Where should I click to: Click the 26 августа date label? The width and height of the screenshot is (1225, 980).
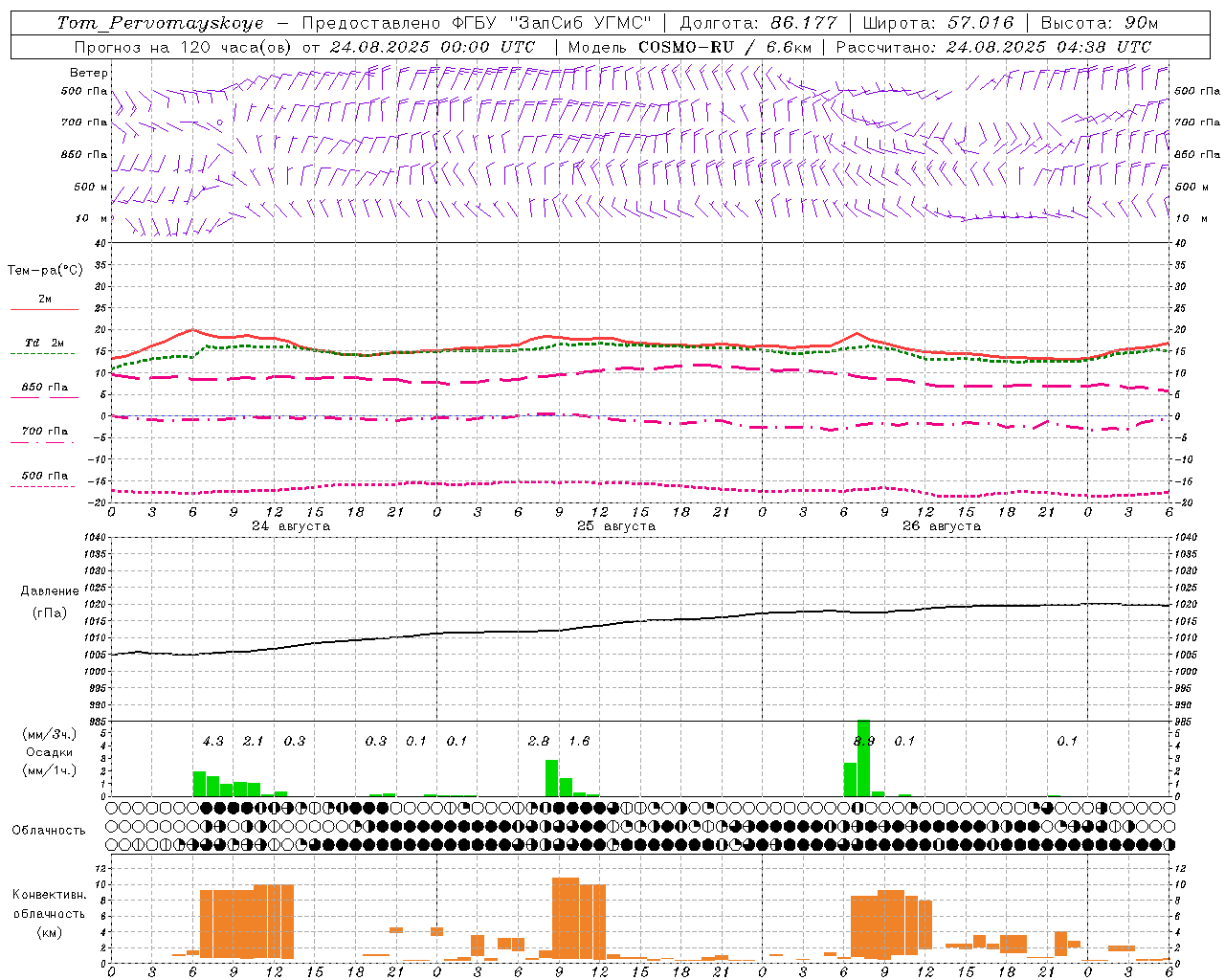pos(942,526)
